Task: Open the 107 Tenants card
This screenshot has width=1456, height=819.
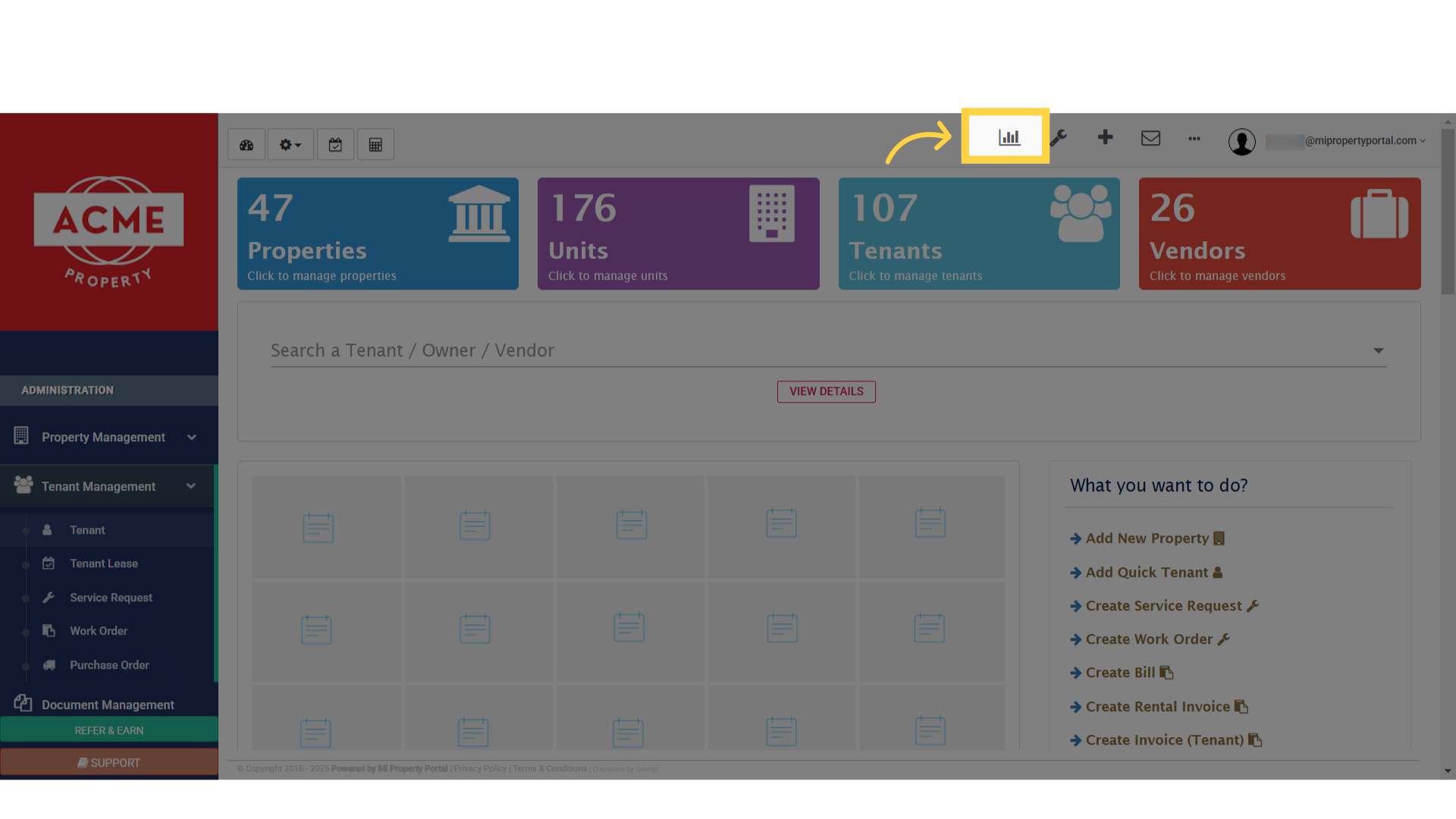Action: click(979, 234)
